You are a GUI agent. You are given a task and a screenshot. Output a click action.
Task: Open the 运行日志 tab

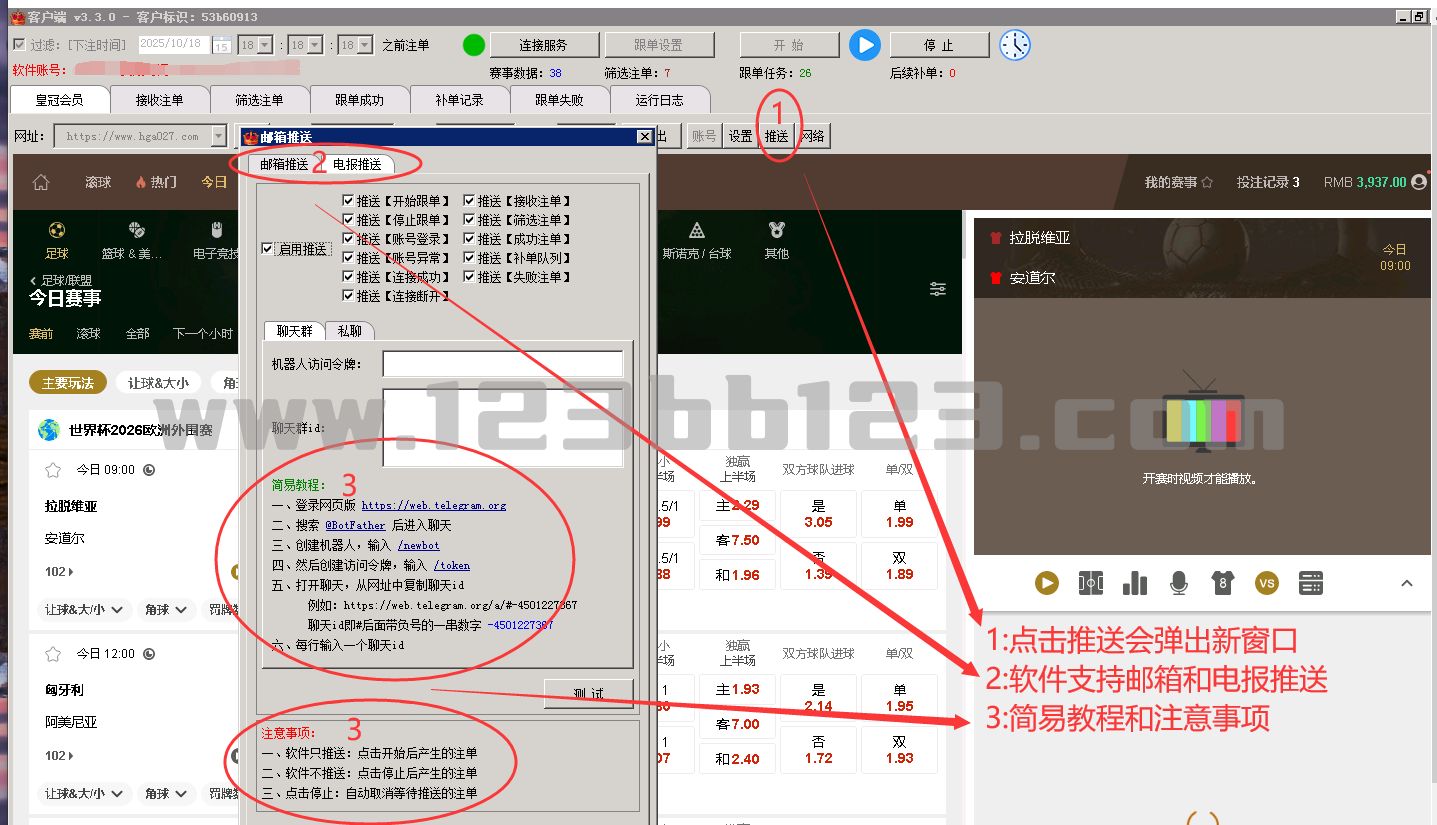point(659,100)
